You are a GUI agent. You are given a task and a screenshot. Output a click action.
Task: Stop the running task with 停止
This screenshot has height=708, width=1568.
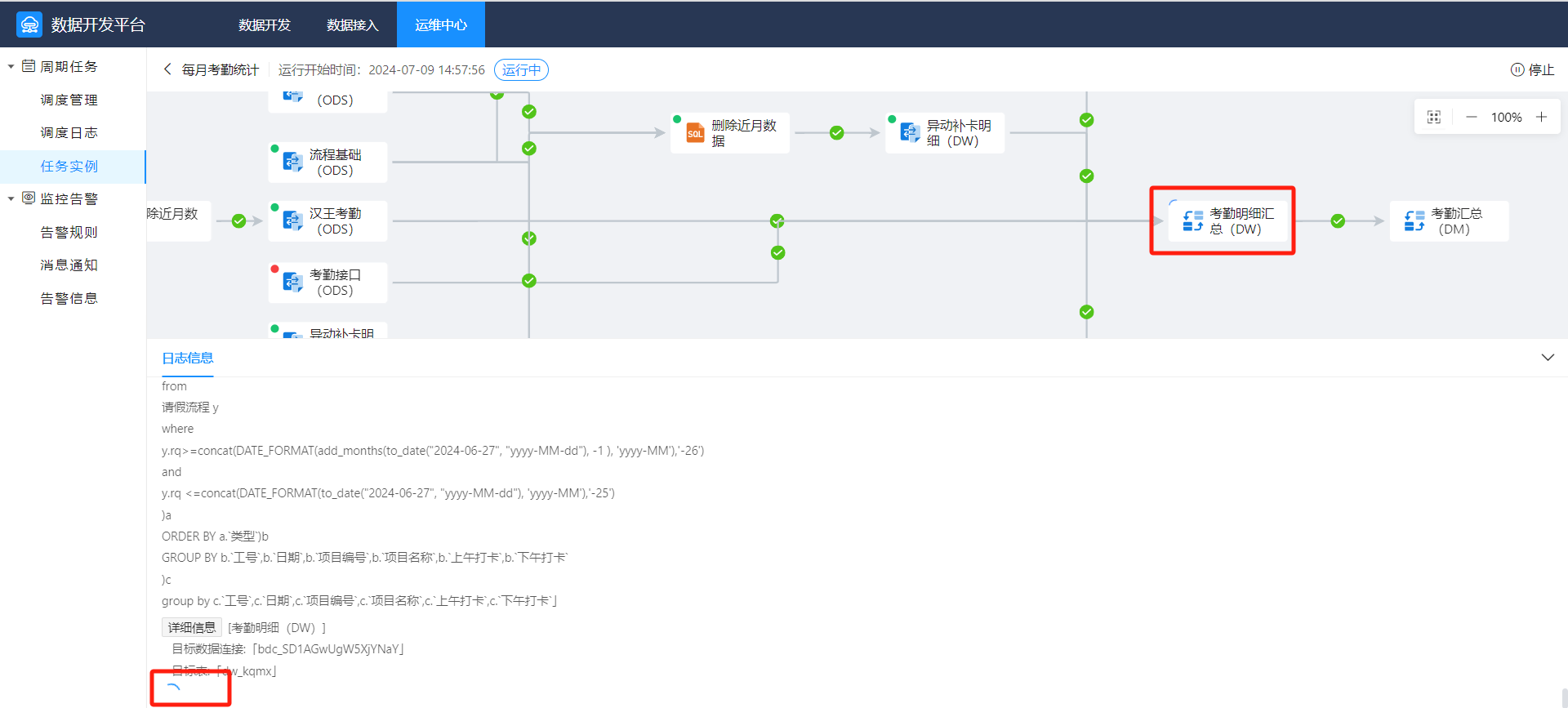[1532, 69]
